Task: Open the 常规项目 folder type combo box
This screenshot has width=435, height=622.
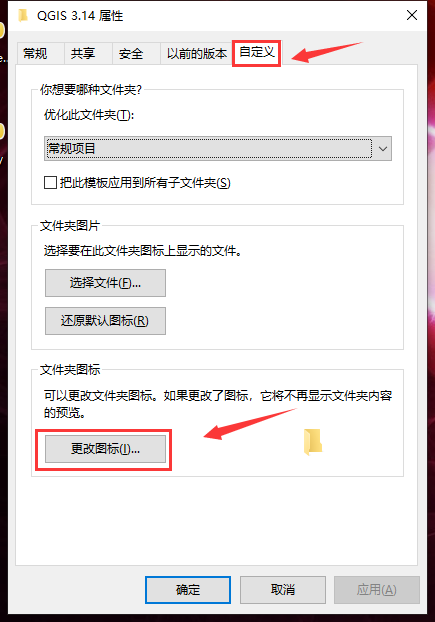Action: point(218,149)
